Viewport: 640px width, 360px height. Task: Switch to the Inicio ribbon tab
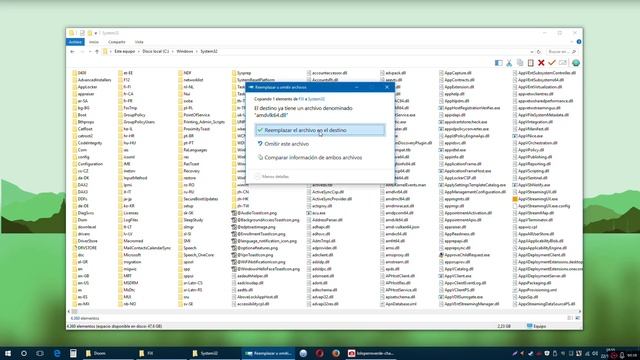click(94, 42)
